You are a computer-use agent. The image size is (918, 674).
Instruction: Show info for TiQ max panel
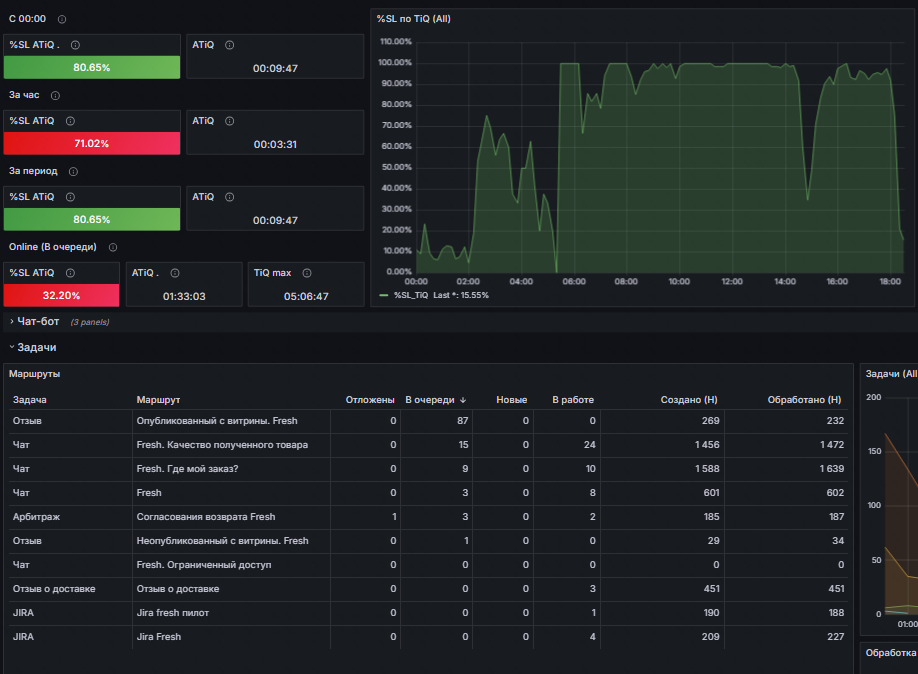[x=307, y=273]
